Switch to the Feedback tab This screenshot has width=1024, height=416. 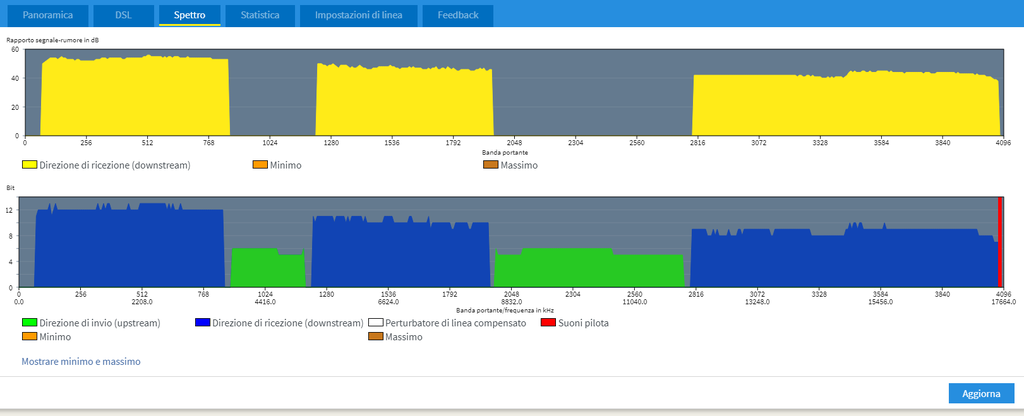[x=457, y=15]
